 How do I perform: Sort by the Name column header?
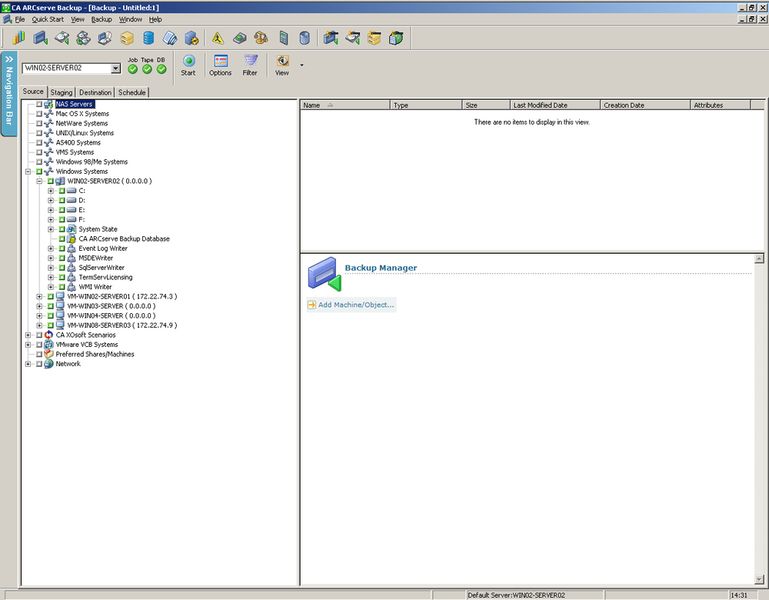(345, 105)
